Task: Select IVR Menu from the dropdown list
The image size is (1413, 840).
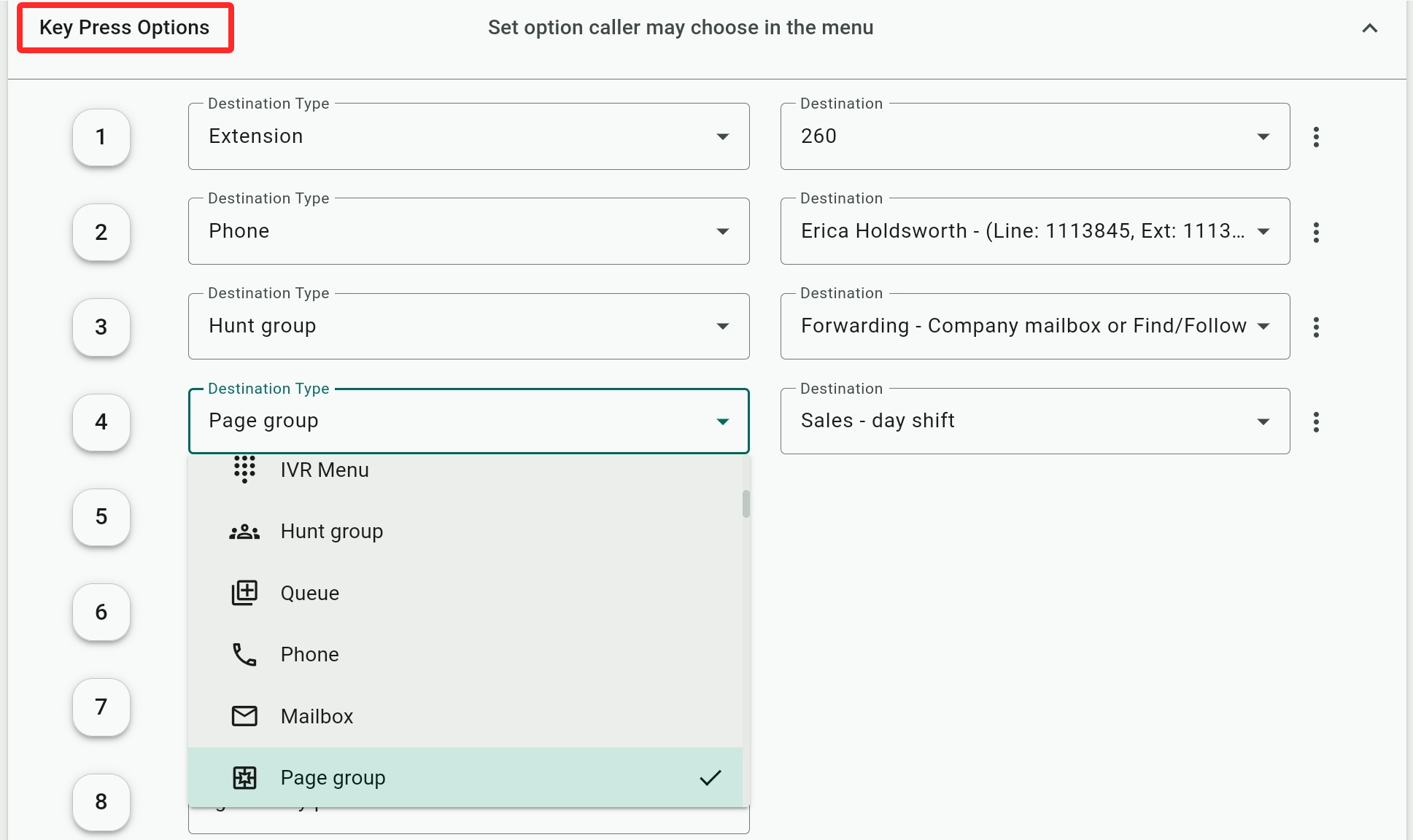Action: point(325,470)
